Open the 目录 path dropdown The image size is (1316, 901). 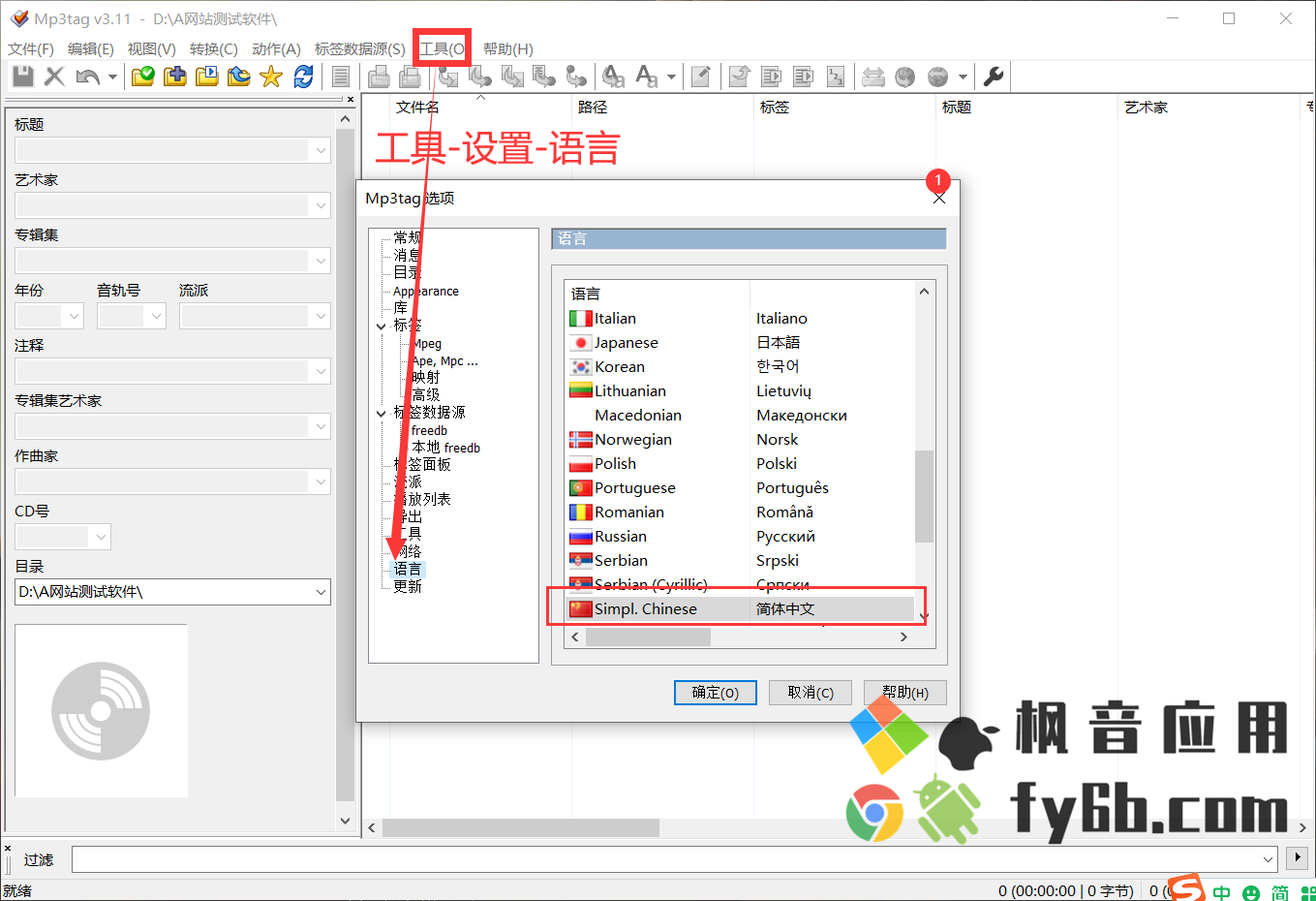coord(321,592)
